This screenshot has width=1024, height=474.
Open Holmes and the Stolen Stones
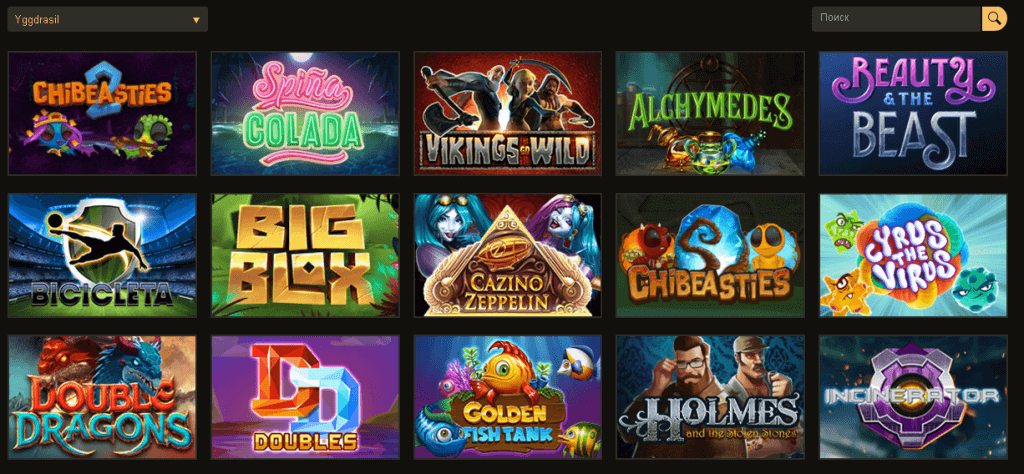click(x=711, y=397)
